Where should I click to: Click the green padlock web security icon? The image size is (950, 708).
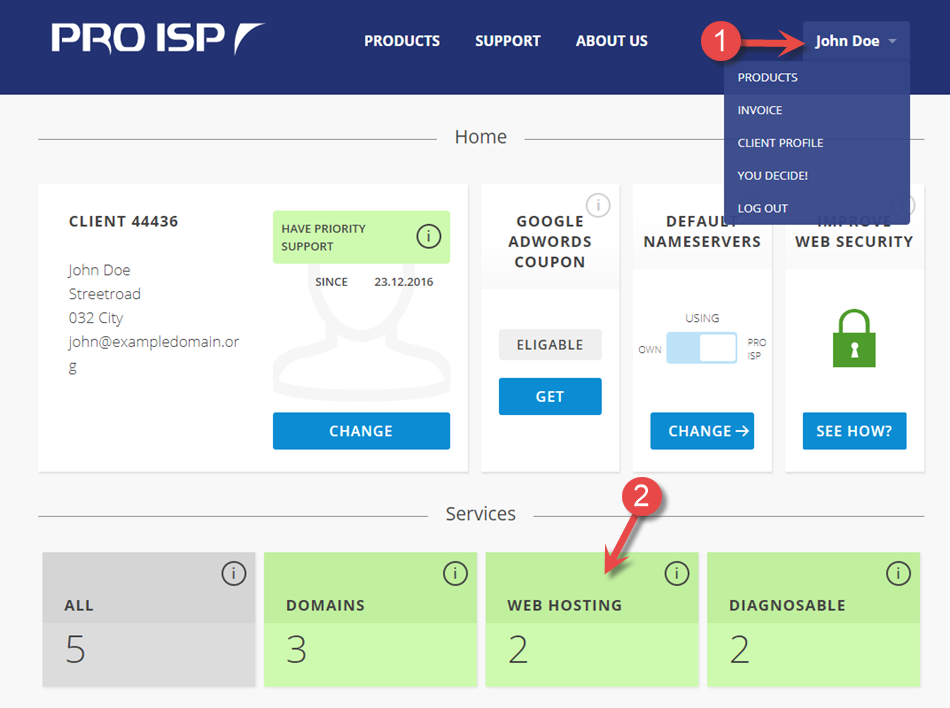(854, 338)
